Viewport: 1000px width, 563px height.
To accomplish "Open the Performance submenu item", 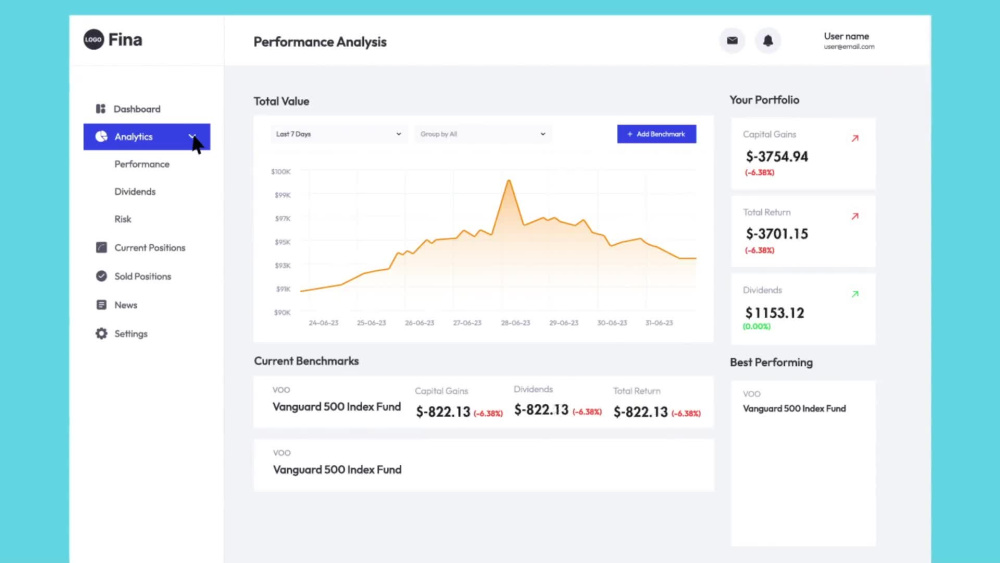I will click(142, 164).
